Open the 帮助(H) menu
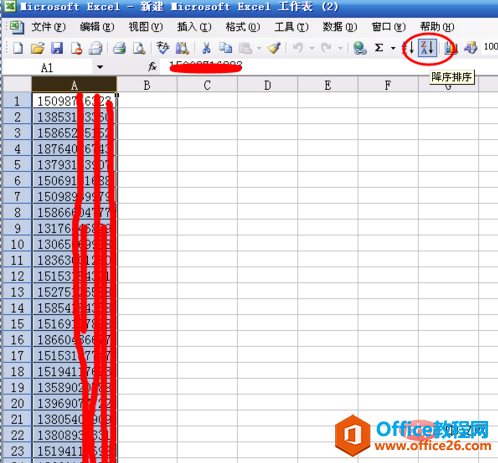 437,27
